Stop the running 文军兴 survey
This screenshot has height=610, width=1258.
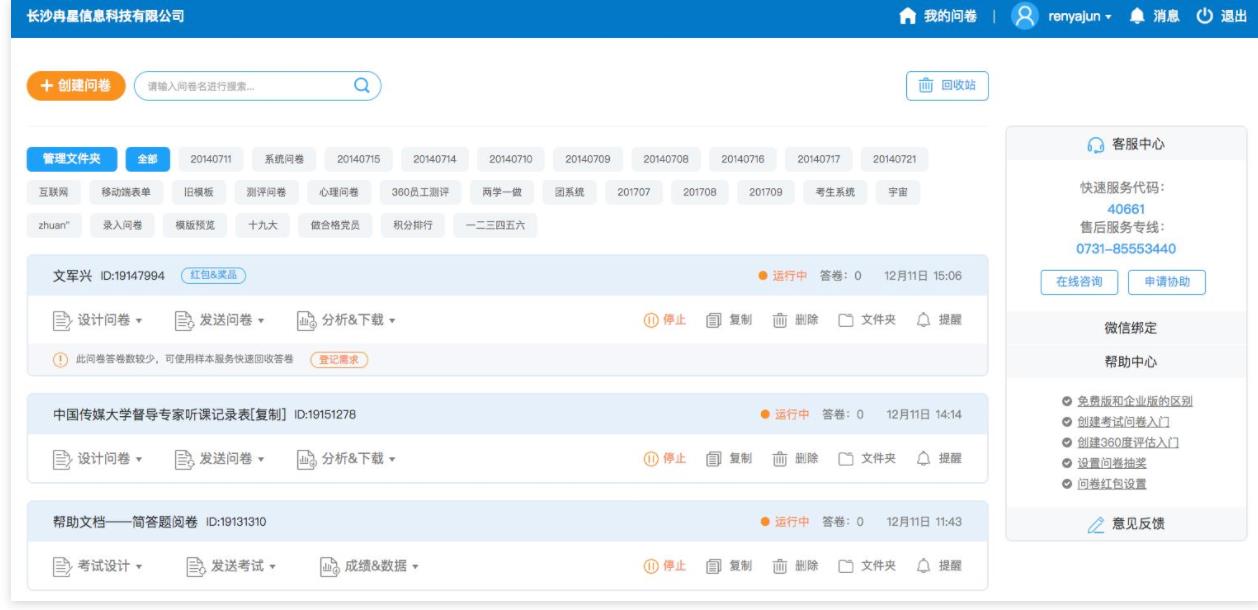coord(665,320)
